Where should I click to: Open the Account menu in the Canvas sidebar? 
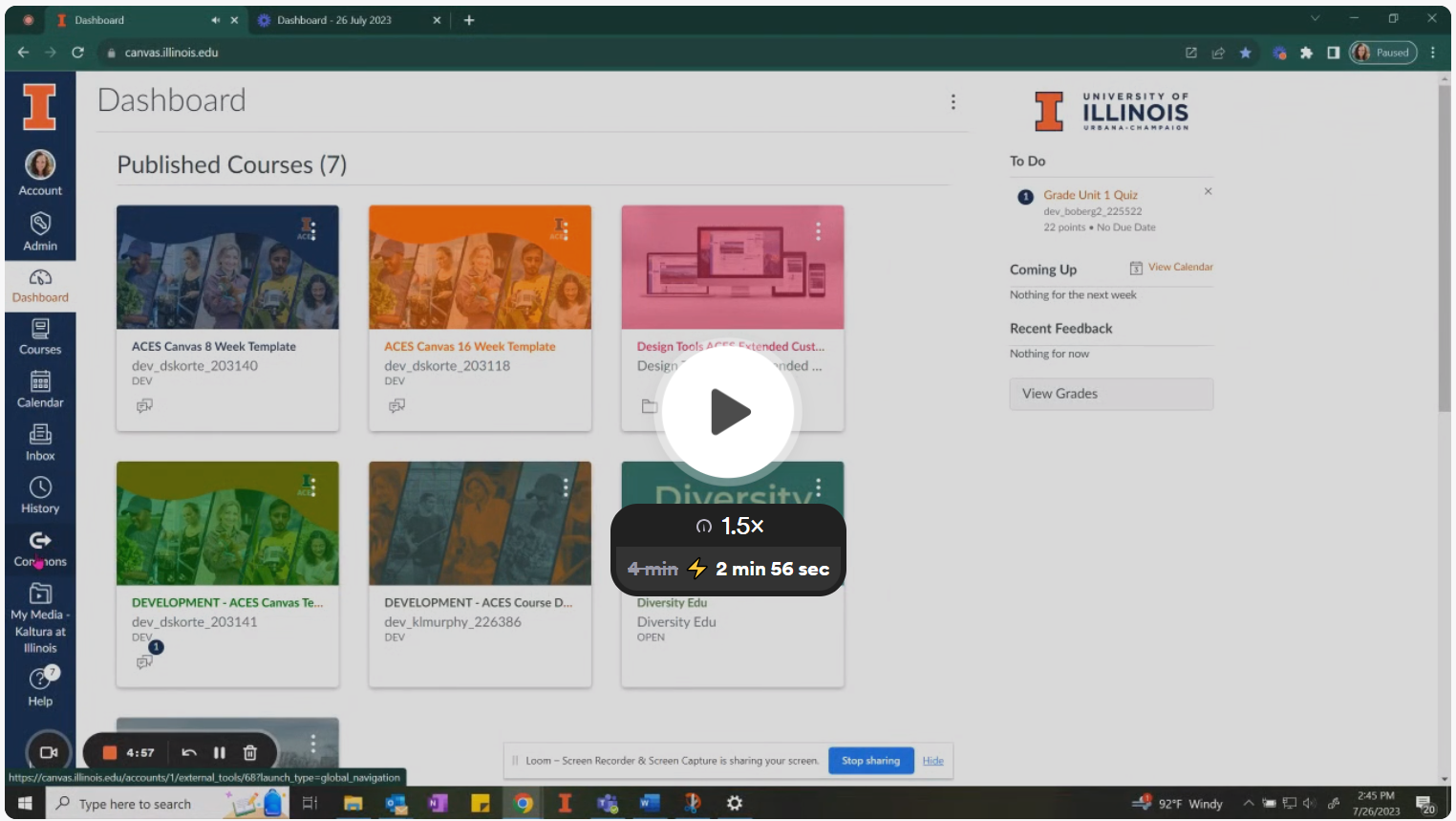click(40, 173)
